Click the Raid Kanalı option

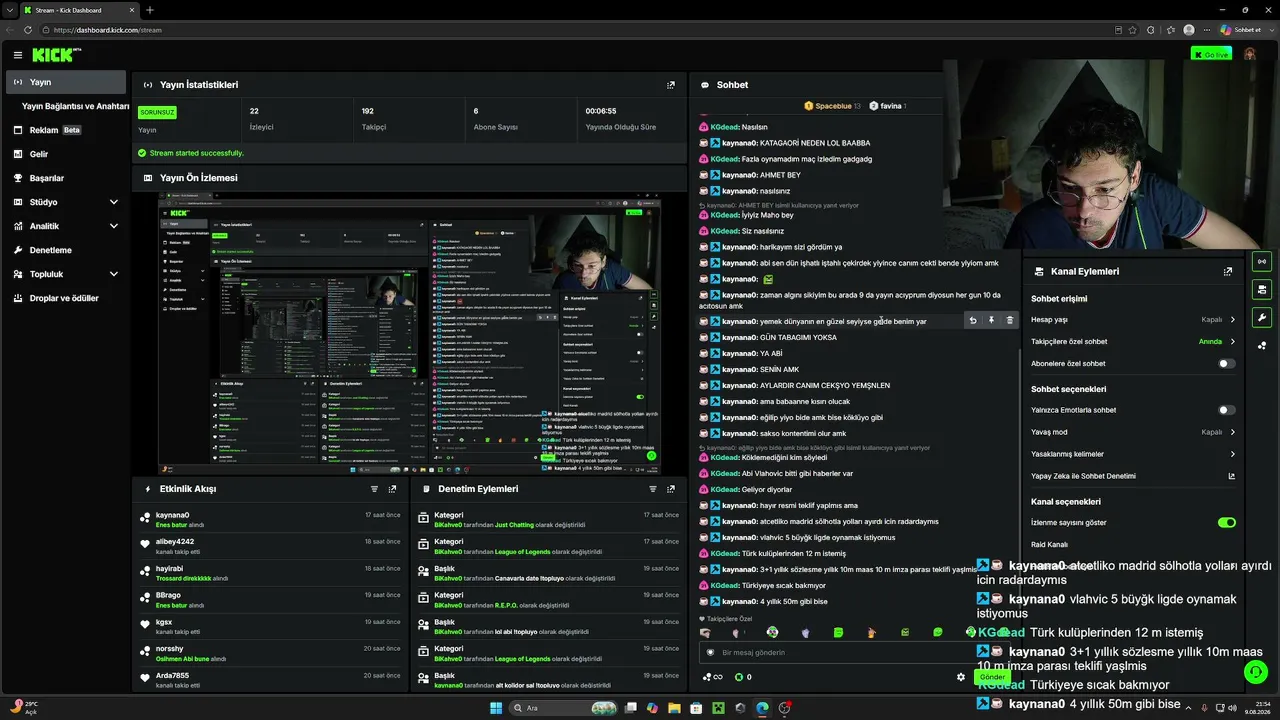pyautogui.click(x=1050, y=545)
